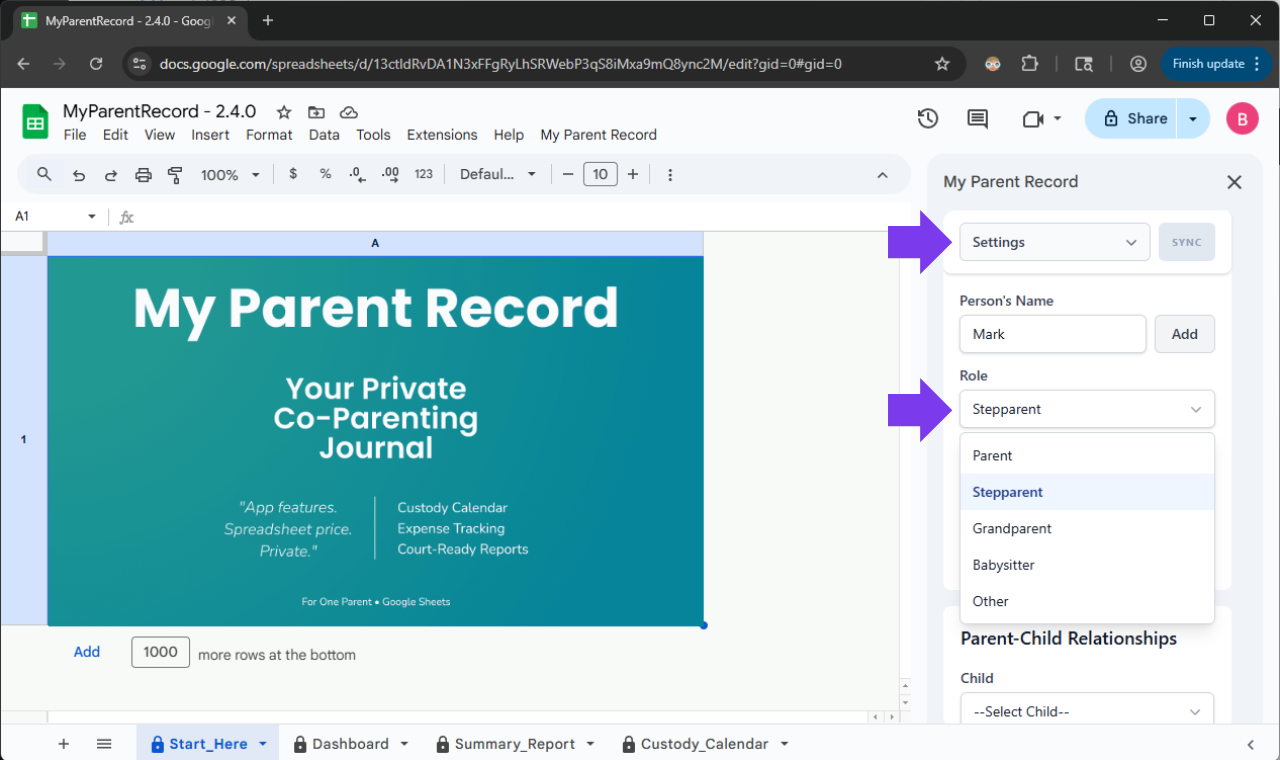Open the Dashboard tab menu arrow
This screenshot has height=760, width=1280.
click(405, 744)
